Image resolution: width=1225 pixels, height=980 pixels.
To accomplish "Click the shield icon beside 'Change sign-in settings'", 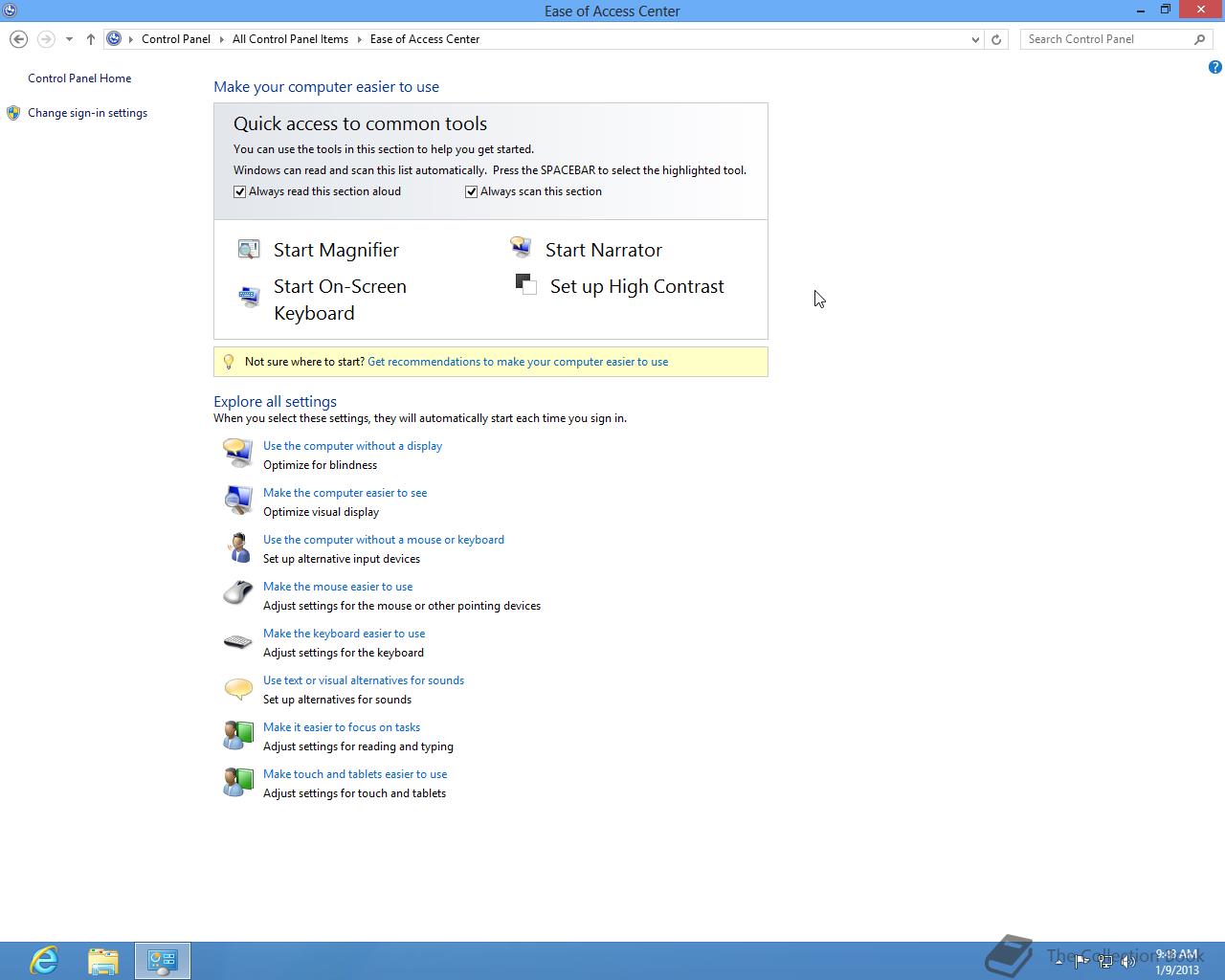I will (x=13, y=113).
